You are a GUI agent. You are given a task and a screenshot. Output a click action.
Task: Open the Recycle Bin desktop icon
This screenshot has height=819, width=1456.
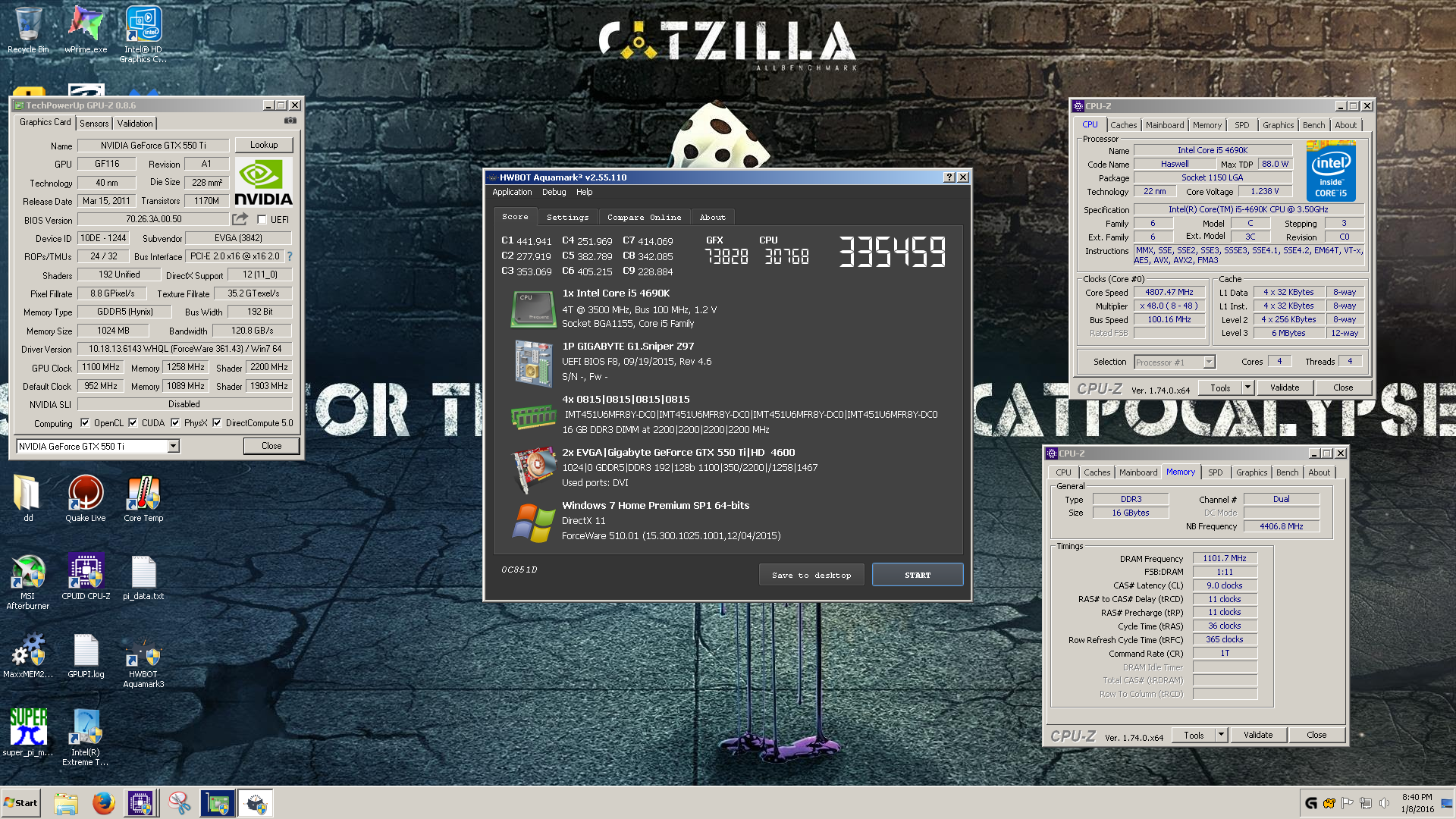tap(28, 30)
